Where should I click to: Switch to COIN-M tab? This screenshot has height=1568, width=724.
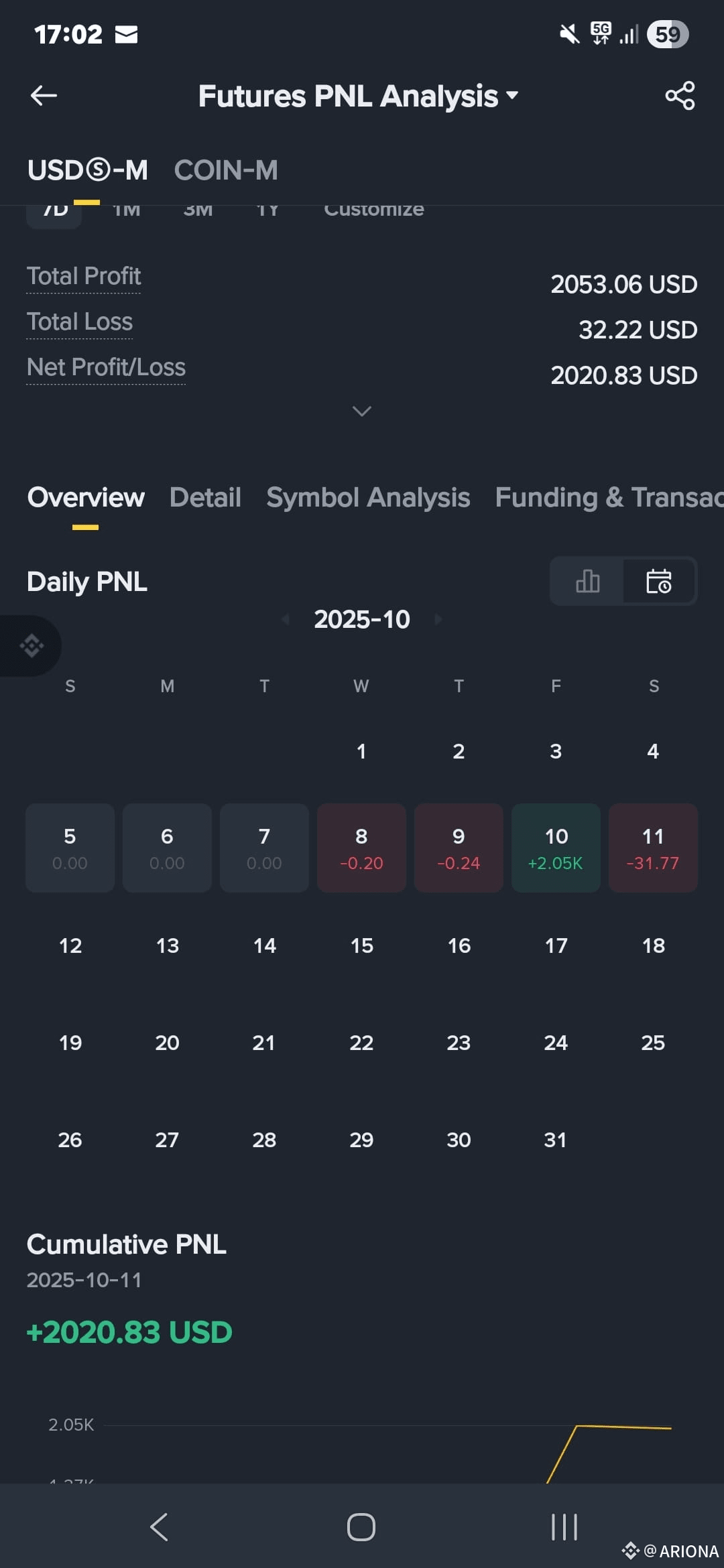coord(226,170)
